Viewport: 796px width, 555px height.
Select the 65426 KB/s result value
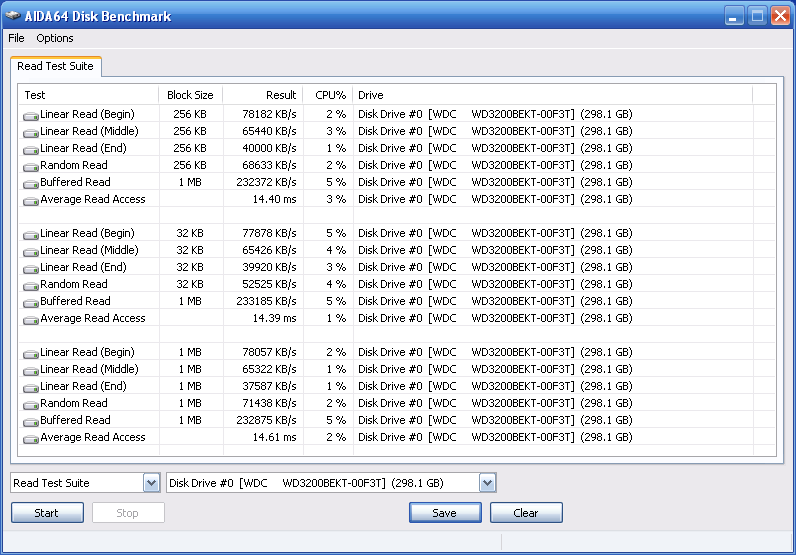point(269,250)
